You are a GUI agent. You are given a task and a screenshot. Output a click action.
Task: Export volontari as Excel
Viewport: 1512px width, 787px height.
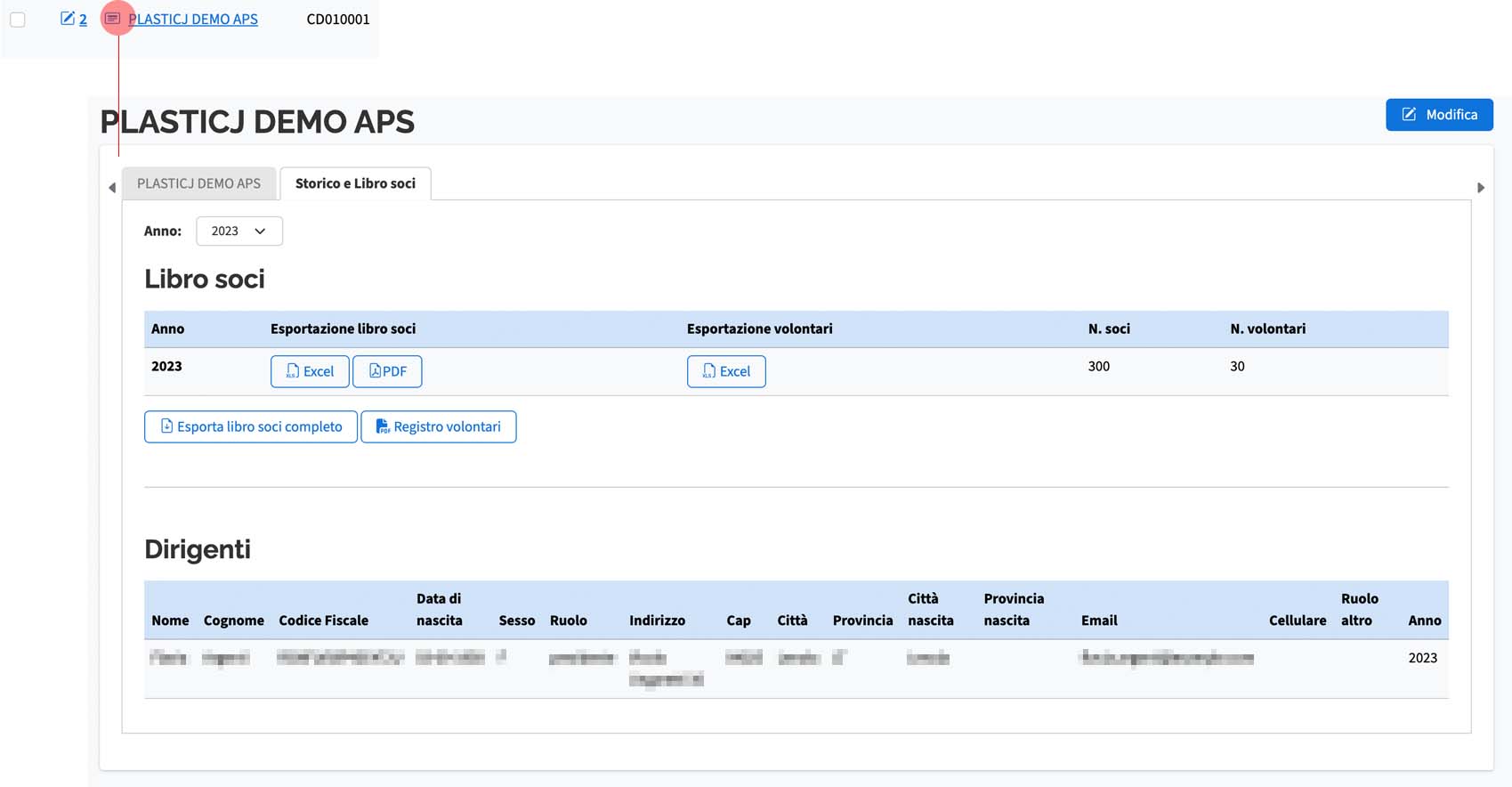(x=726, y=371)
